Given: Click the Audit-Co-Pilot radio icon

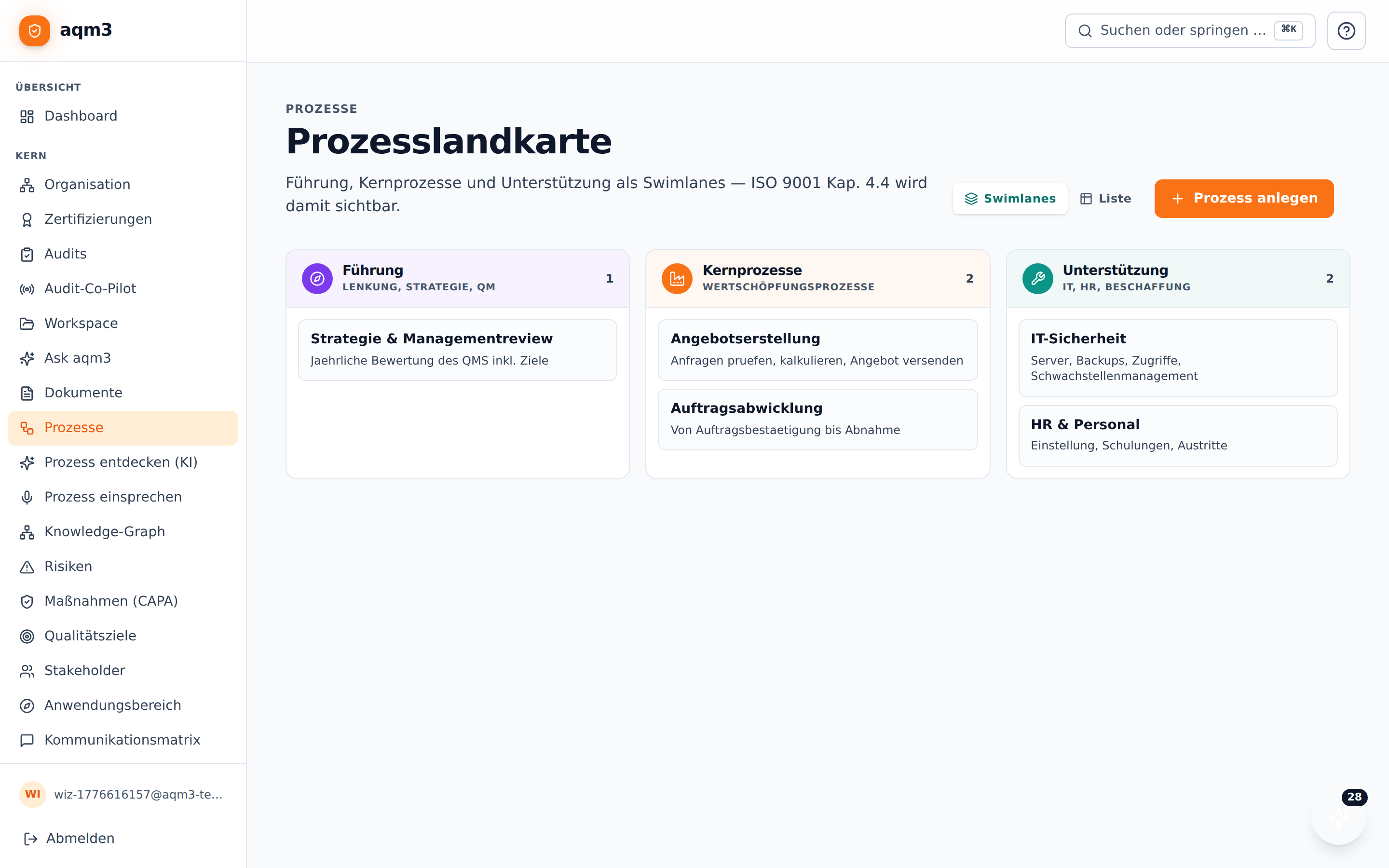Looking at the screenshot, I should (x=27, y=289).
